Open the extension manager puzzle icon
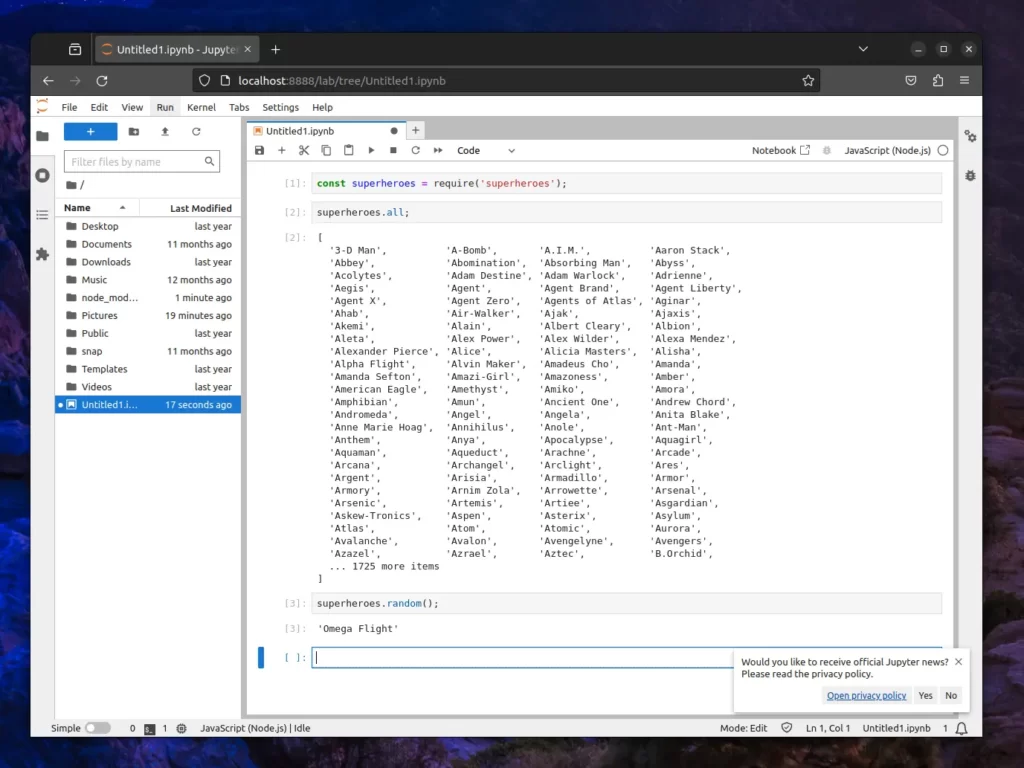 42,254
